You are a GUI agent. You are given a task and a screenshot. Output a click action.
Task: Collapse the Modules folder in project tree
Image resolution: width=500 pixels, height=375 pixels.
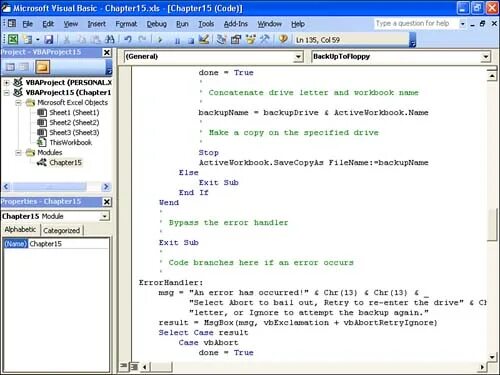point(18,153)
